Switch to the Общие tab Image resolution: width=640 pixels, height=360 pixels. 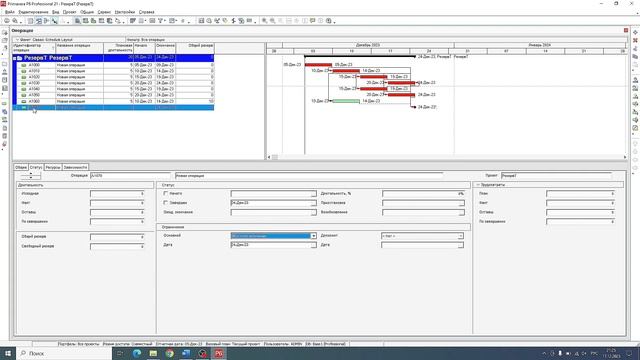coord(21,167)
